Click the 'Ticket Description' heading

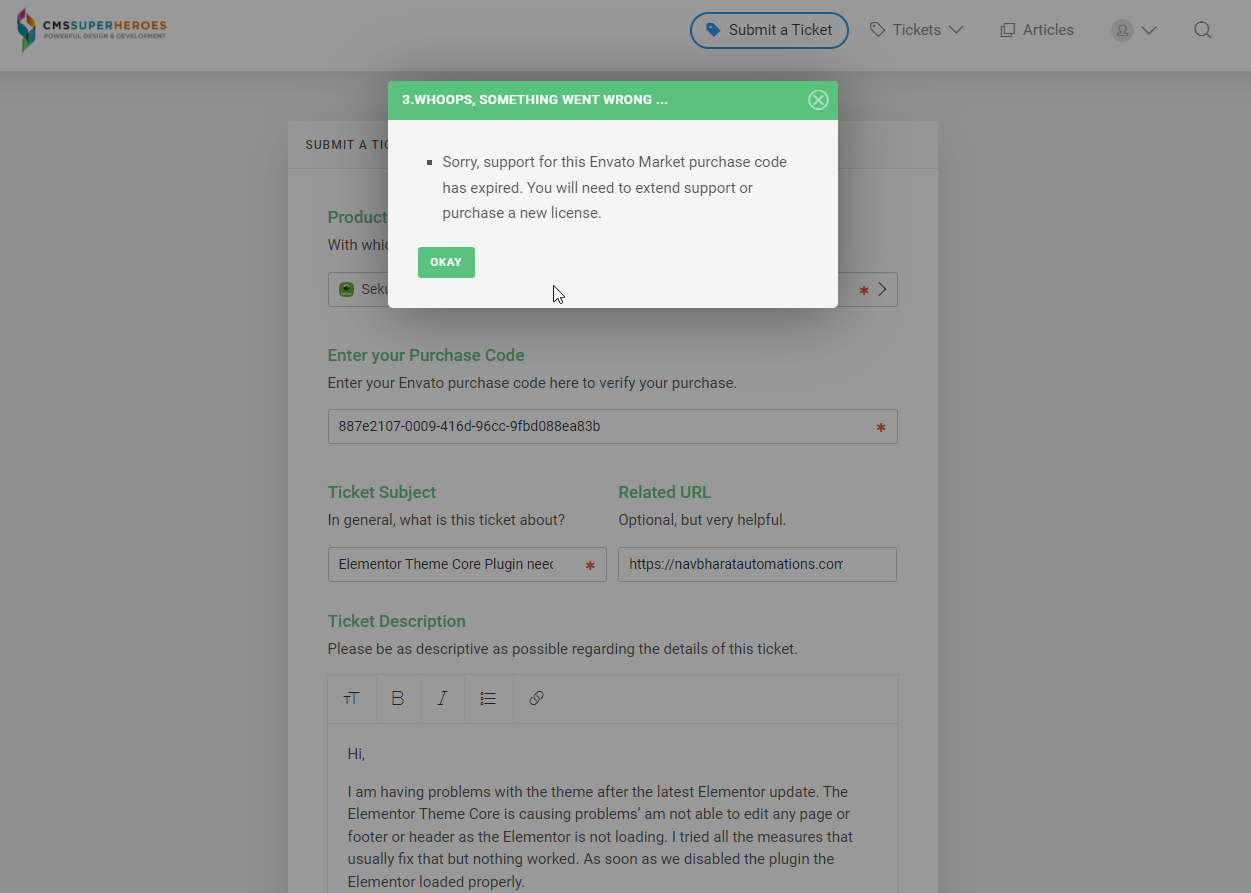point(397,621)
